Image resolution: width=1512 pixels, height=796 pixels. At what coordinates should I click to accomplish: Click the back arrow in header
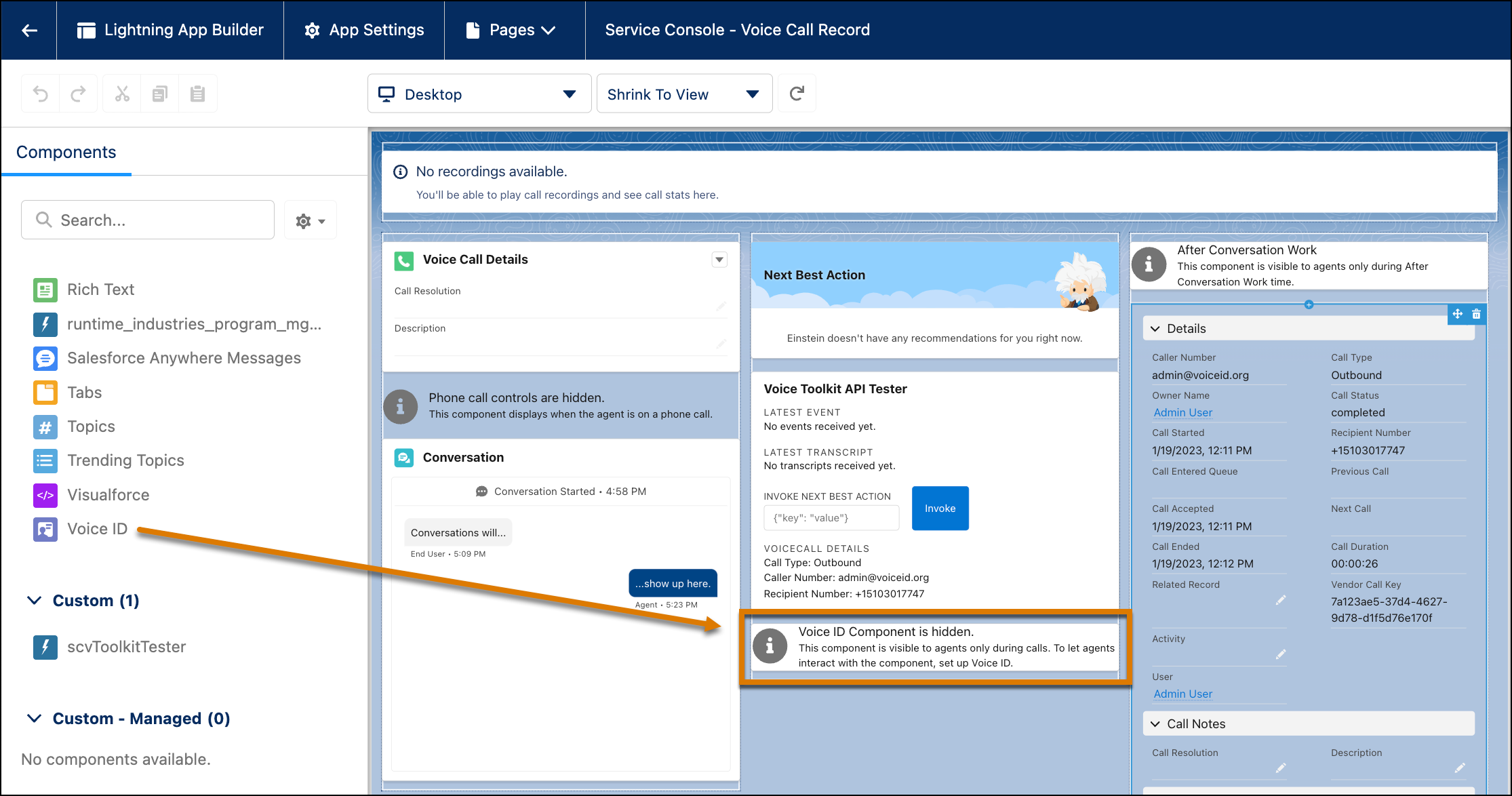(29, 30)
